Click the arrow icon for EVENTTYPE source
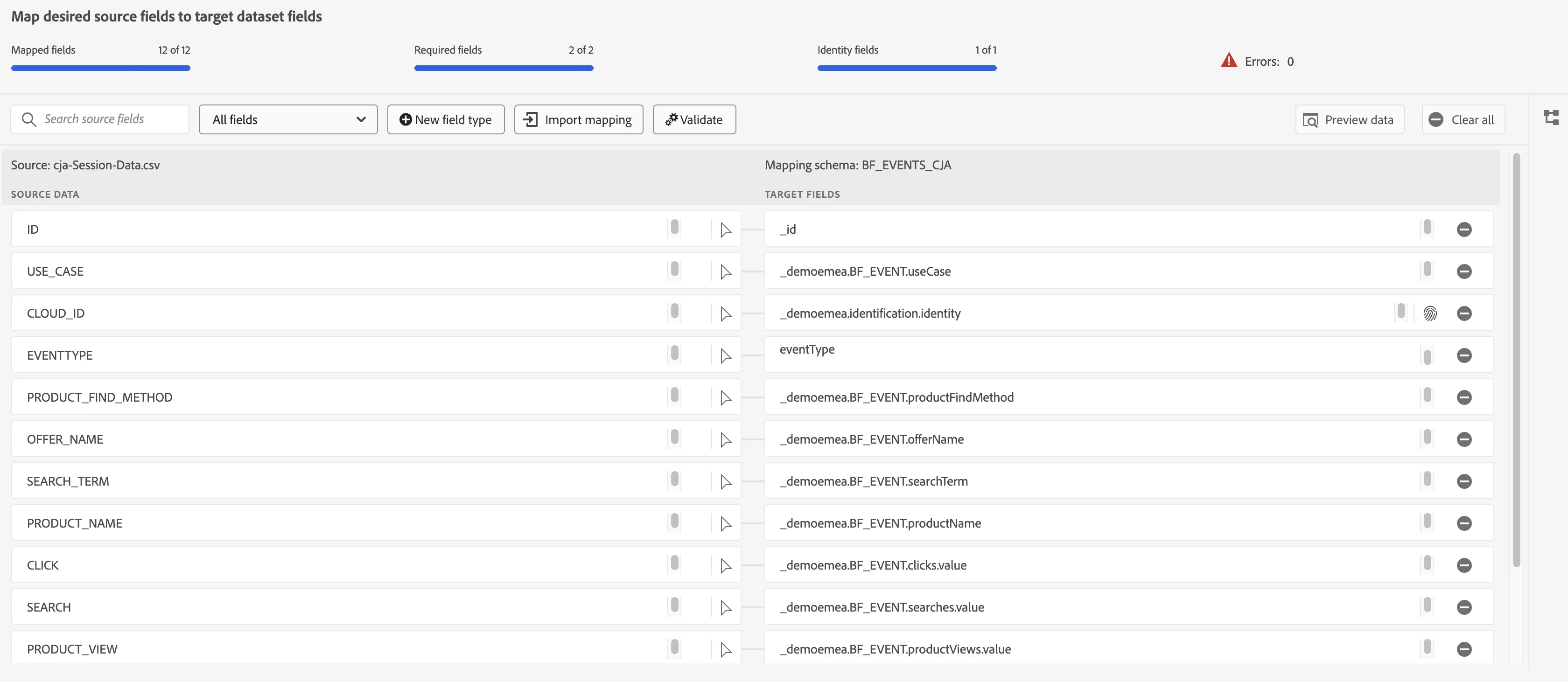 coord(726,356)
